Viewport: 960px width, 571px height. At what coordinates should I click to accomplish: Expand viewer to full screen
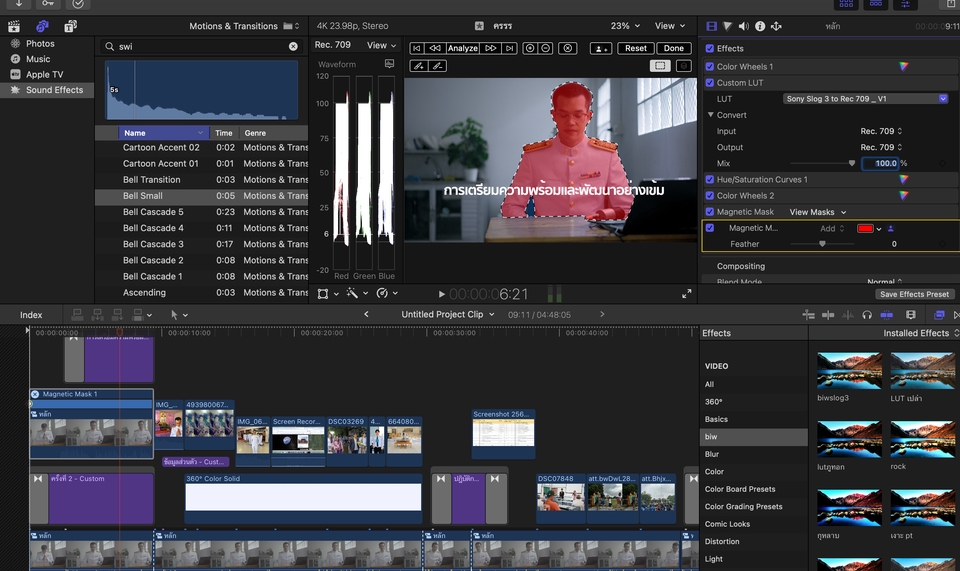click(x=687, y=294)
